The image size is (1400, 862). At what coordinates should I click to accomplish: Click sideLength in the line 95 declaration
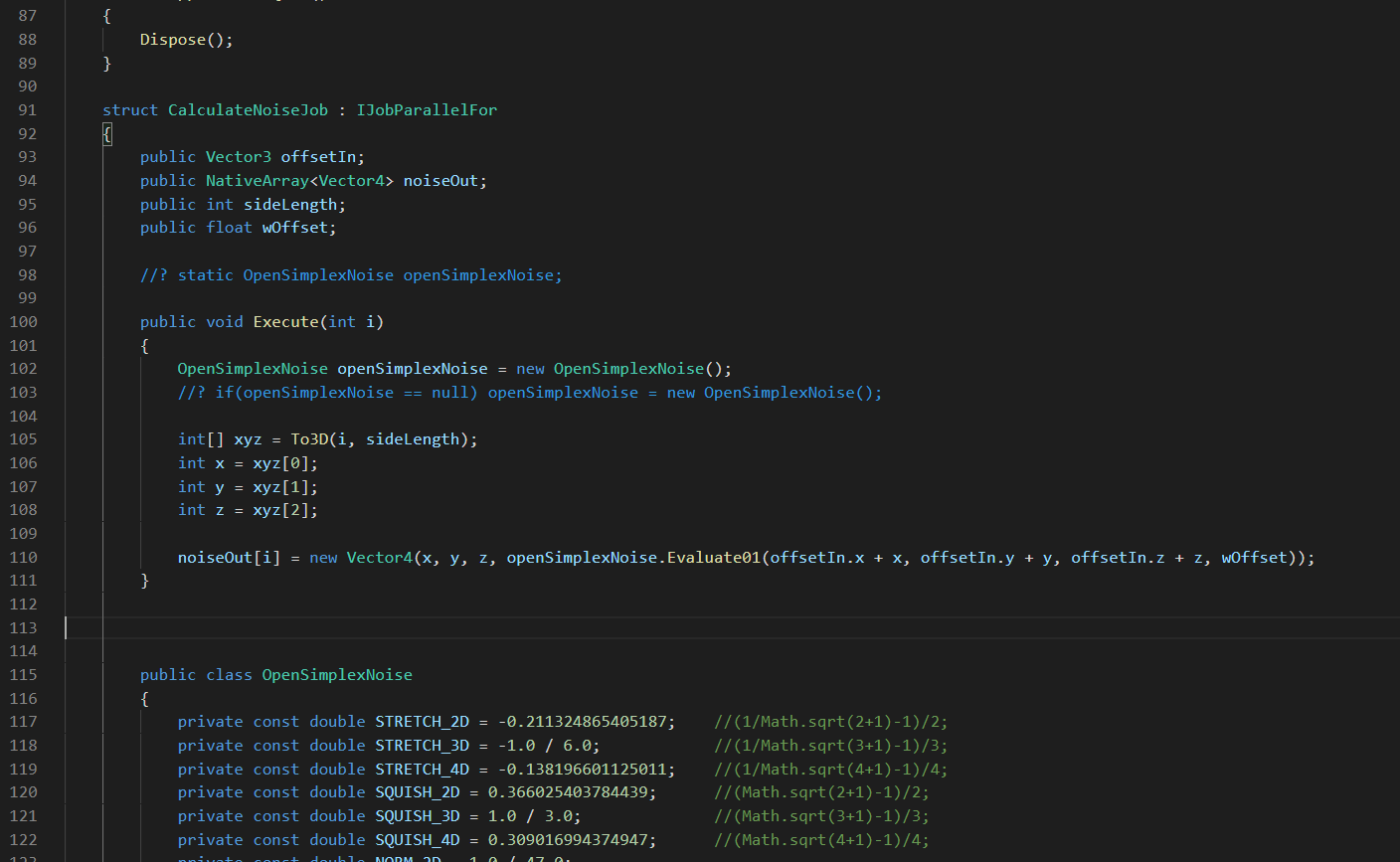290,205
